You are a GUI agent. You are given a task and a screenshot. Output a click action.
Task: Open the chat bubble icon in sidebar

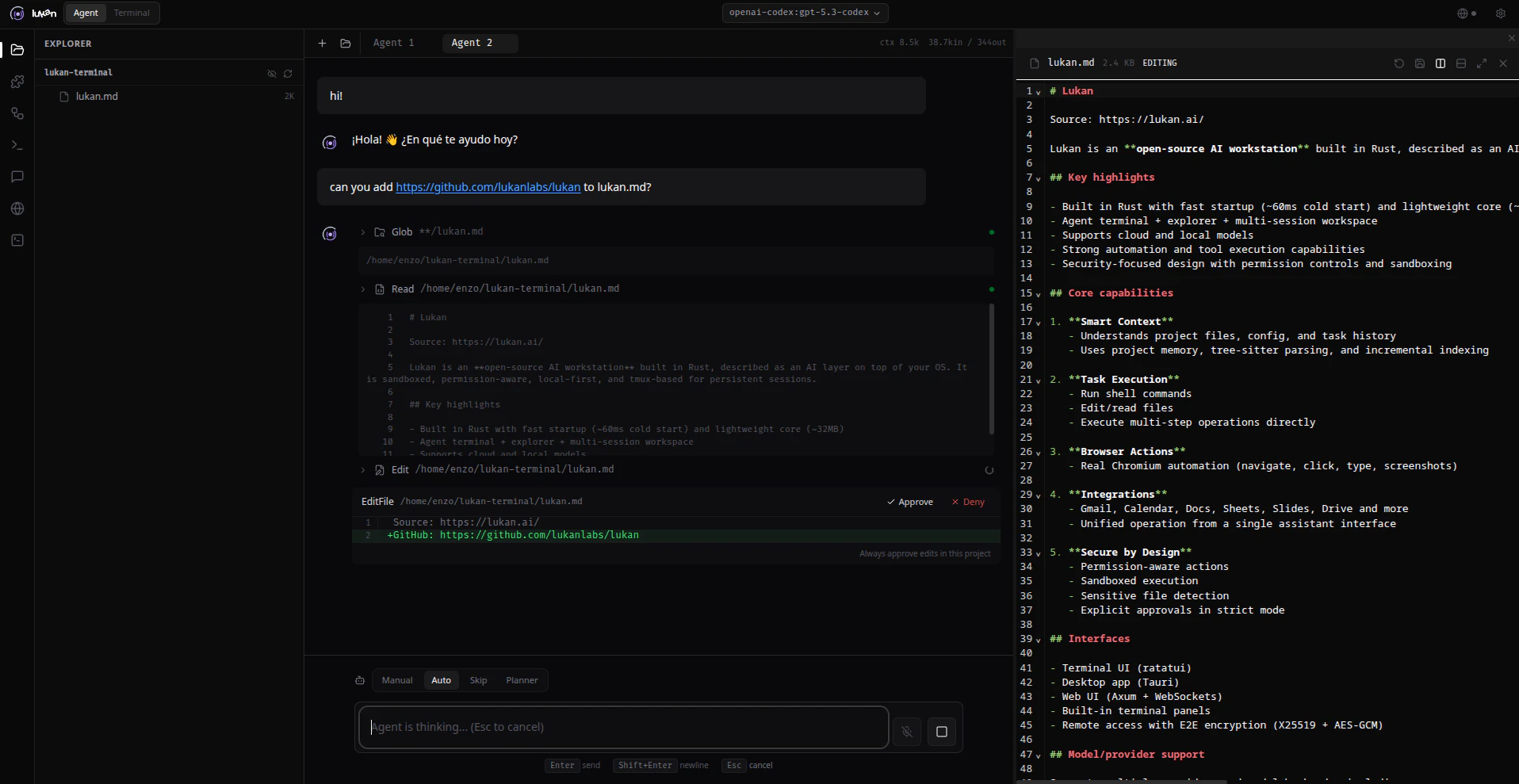pos(17,177)
